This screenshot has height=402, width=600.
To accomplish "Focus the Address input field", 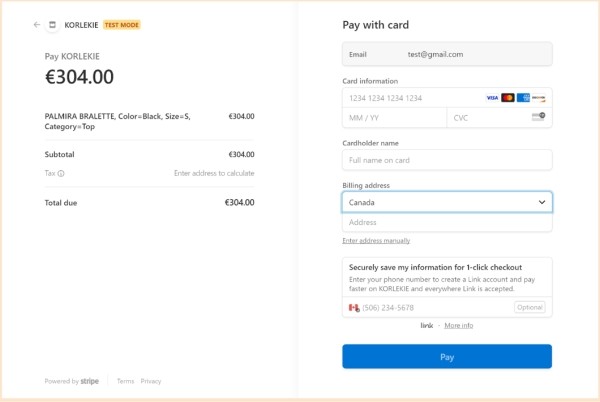I will 447,222.
